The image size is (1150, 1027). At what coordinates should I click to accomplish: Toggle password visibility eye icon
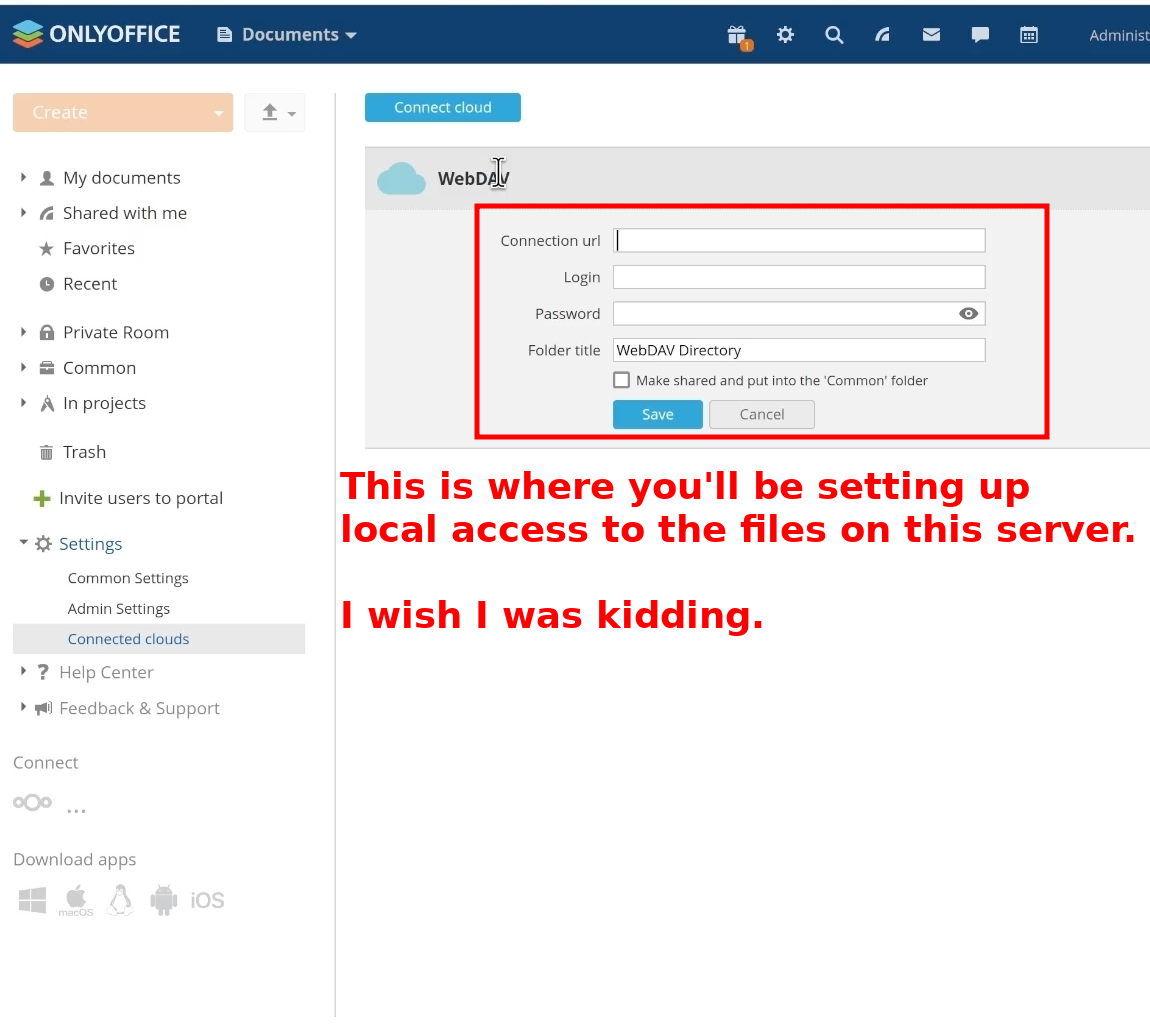pos(968,314)
